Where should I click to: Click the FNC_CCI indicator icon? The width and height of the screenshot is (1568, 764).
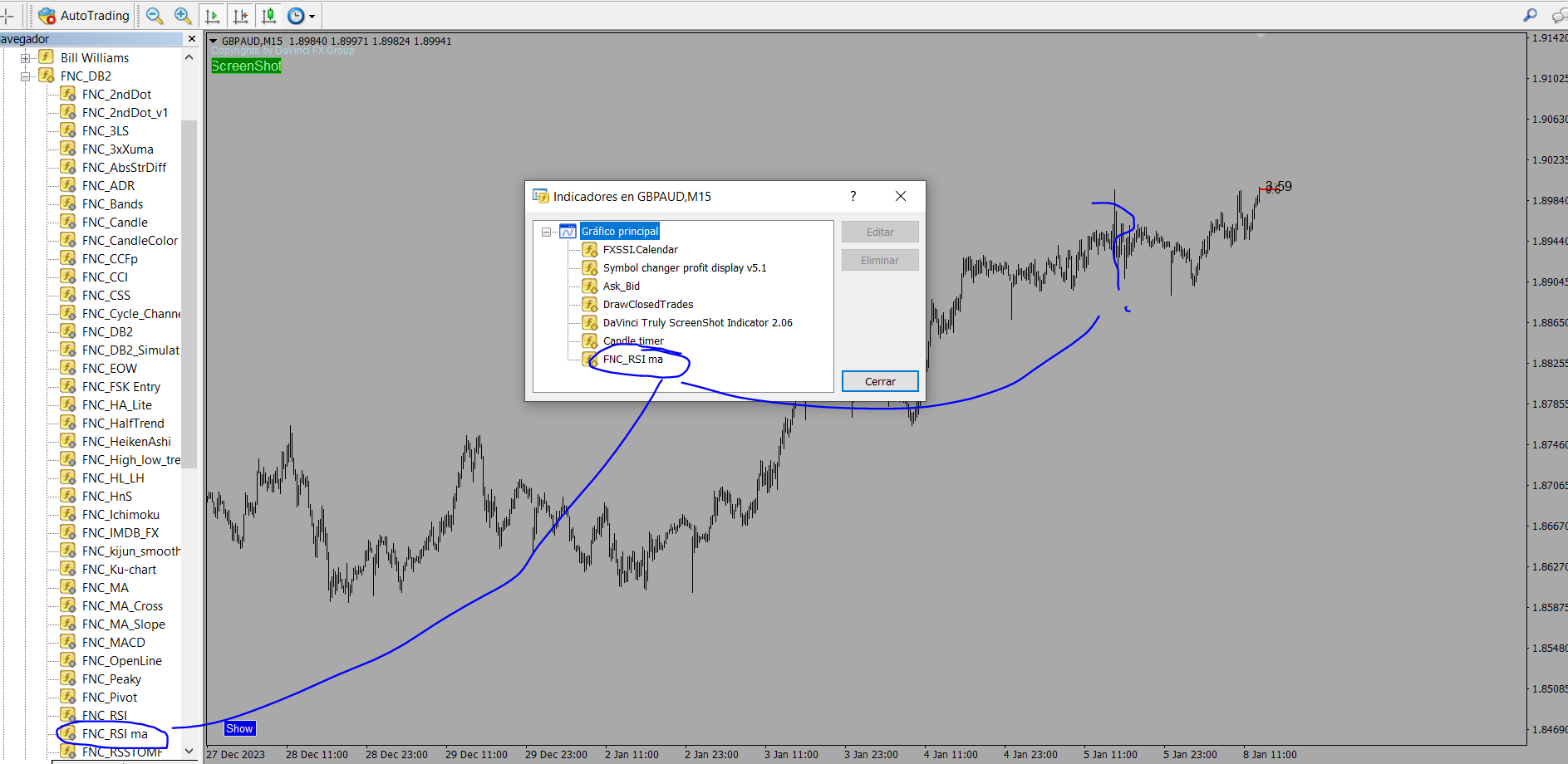(68, 277)
